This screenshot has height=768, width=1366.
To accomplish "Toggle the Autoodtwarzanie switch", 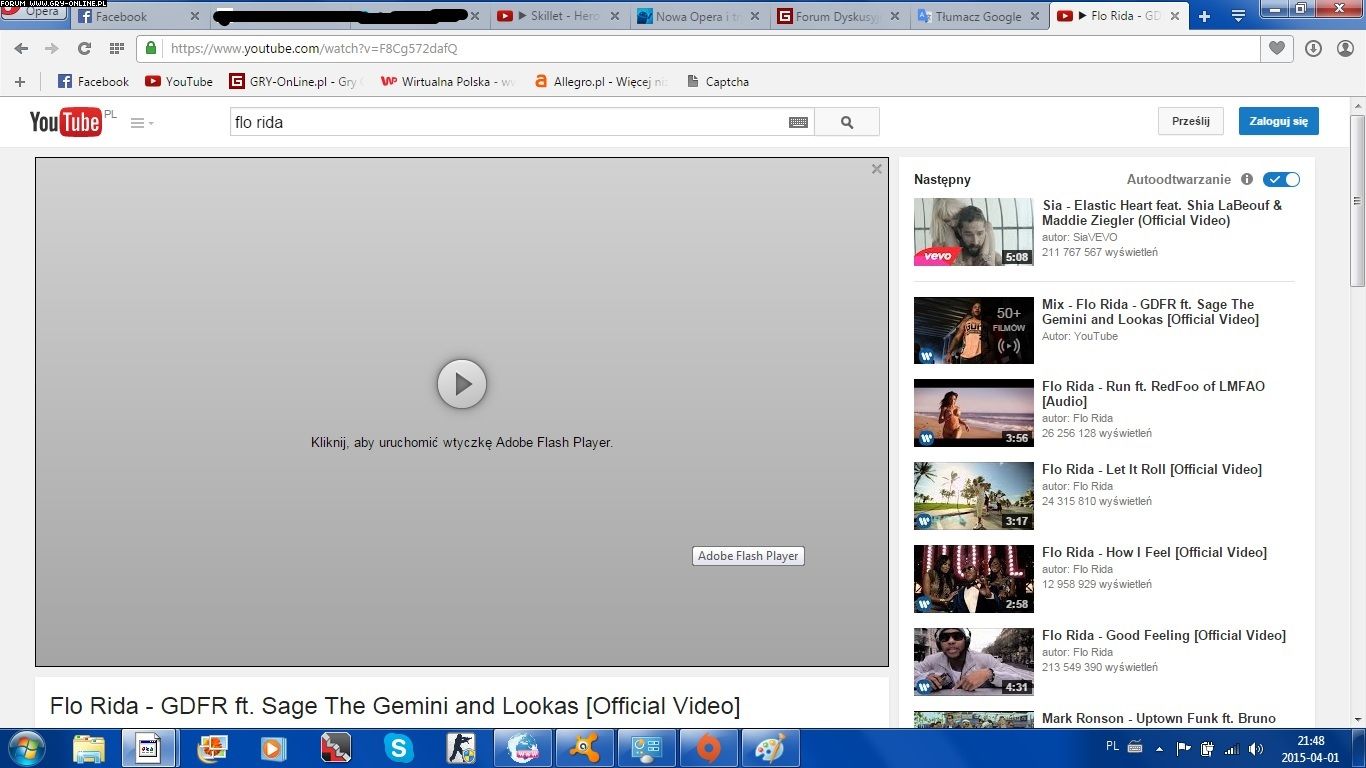I will pyautogui.click(x=1281, y=180).
